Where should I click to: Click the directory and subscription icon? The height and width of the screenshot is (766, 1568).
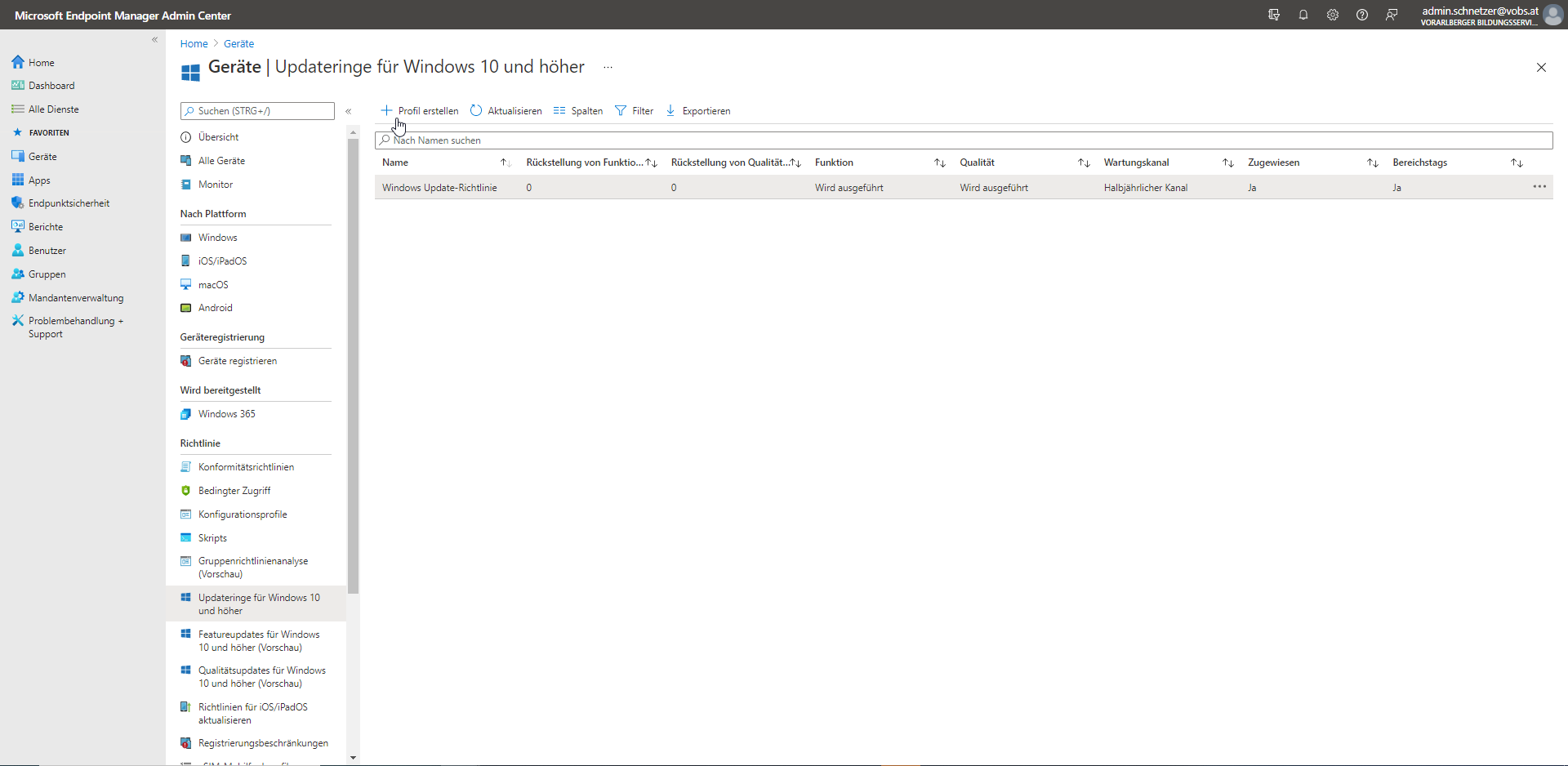click(x=1274, y=15)
